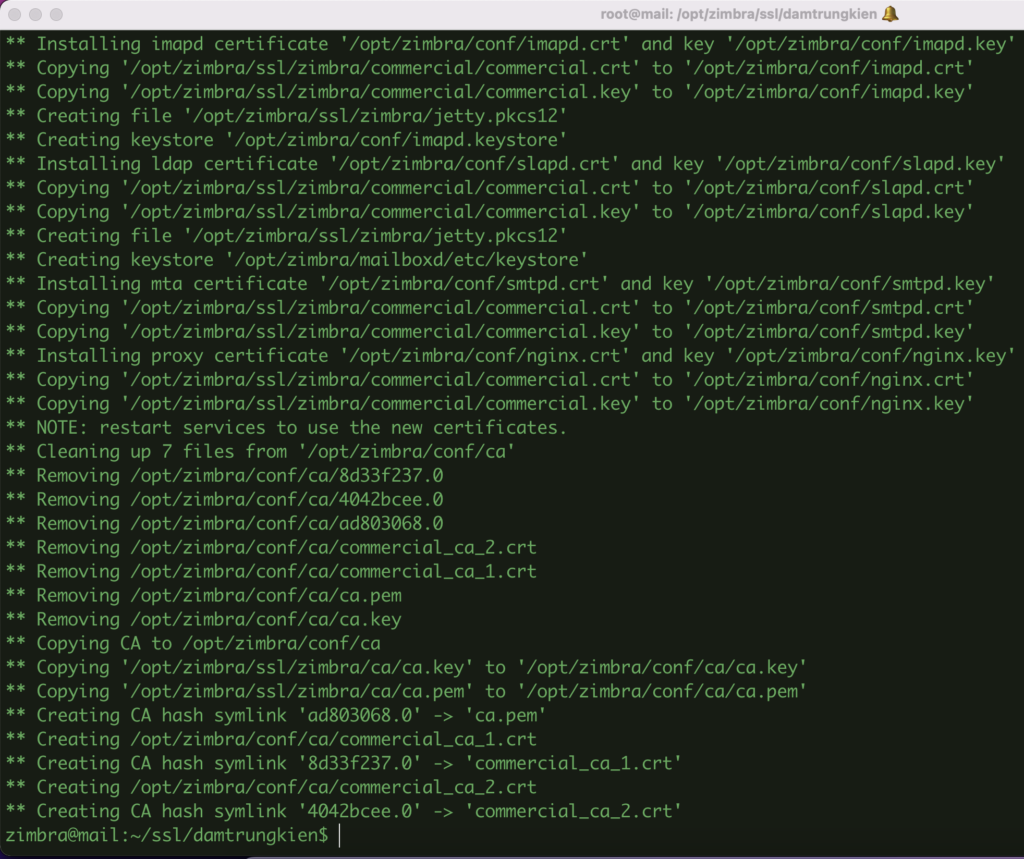1024x859 pixels.
Task: Click the 'Installing proxy certificate' line
Action: [x=511, y=356]
